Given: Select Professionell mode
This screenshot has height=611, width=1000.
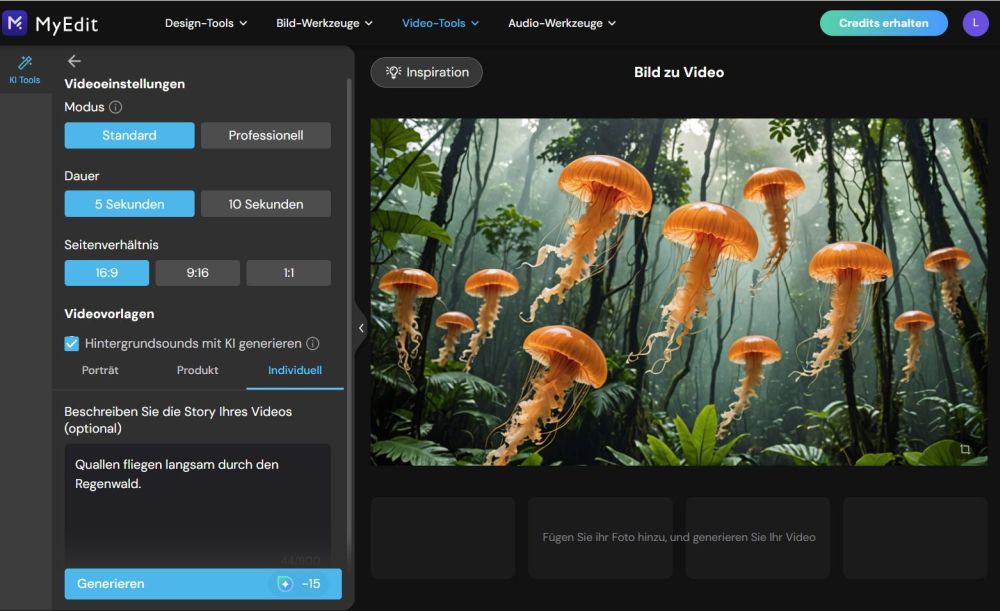Looking at the screenshot, I should (266, 135).
